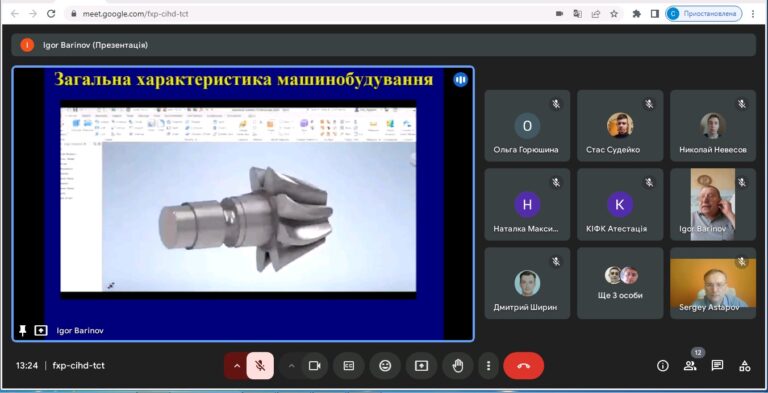Click muted mic icon on Дмитрий Ширин tile
The image size is (768, 393).
point(556,261)
